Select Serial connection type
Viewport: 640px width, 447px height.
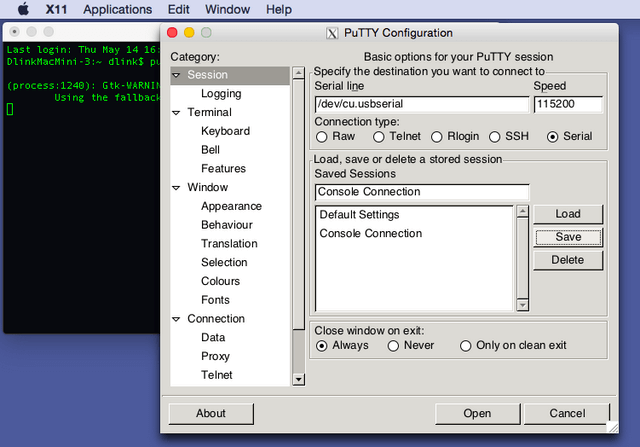coord(553,137)
